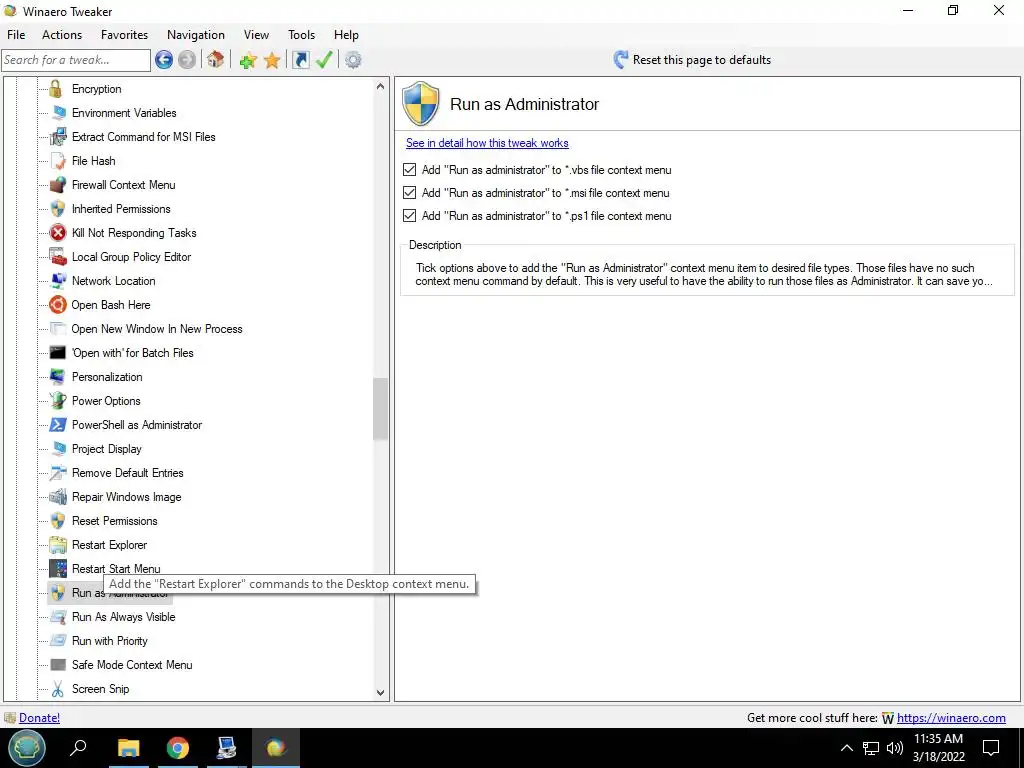Click the Power Options icon

pos(58,401)
